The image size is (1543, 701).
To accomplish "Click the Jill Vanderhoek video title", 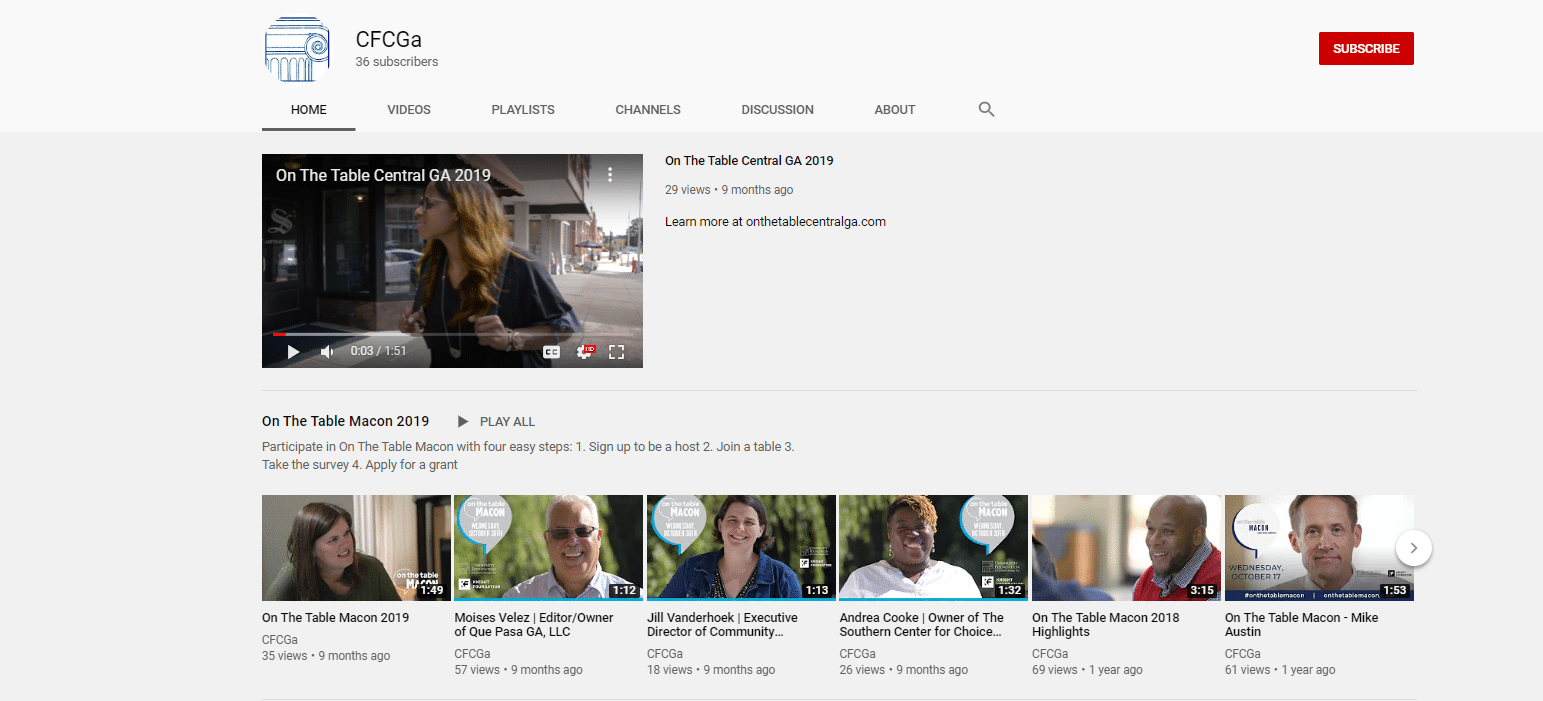I will [x=722, y=625].
